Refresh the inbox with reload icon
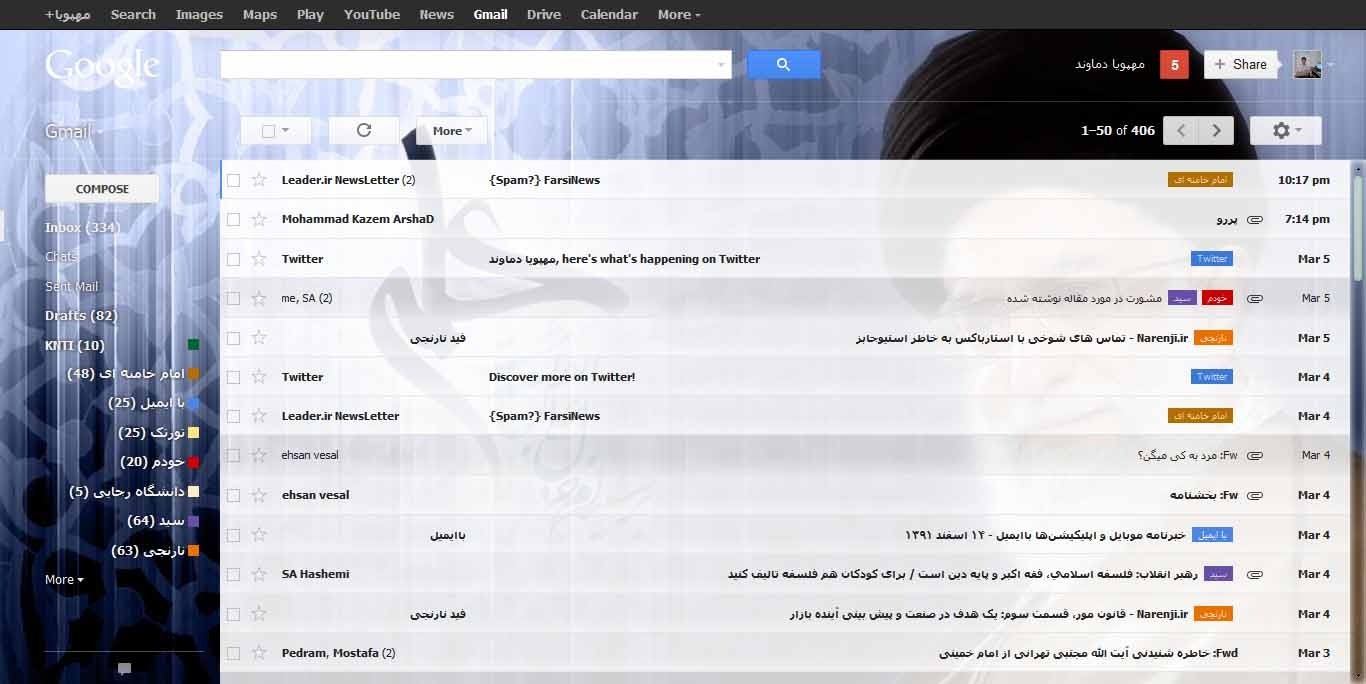Screen dimensions: 1366x684 (x=364, y=131)
